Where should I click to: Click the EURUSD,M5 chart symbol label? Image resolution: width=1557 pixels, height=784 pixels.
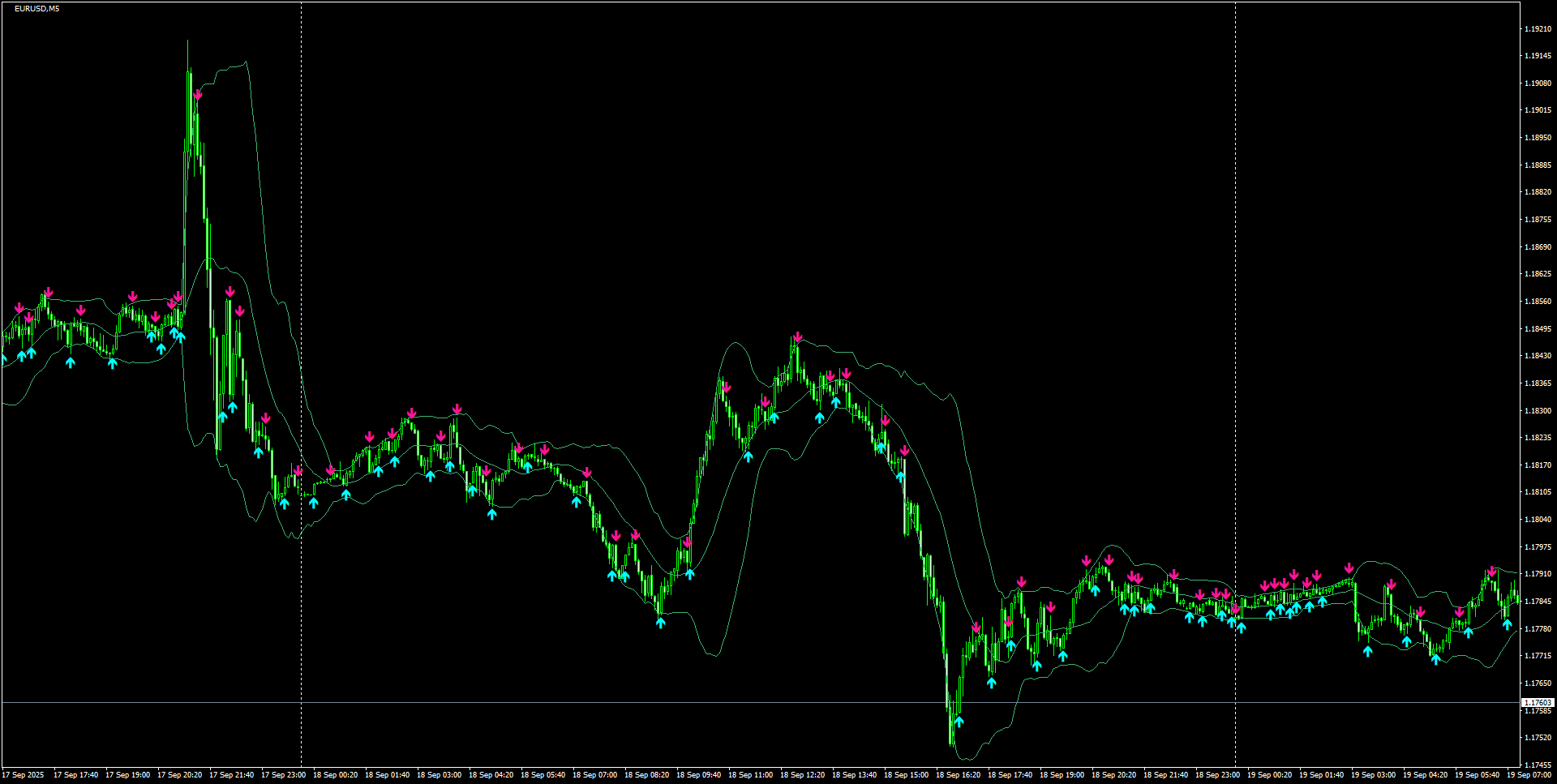[36, 8]
